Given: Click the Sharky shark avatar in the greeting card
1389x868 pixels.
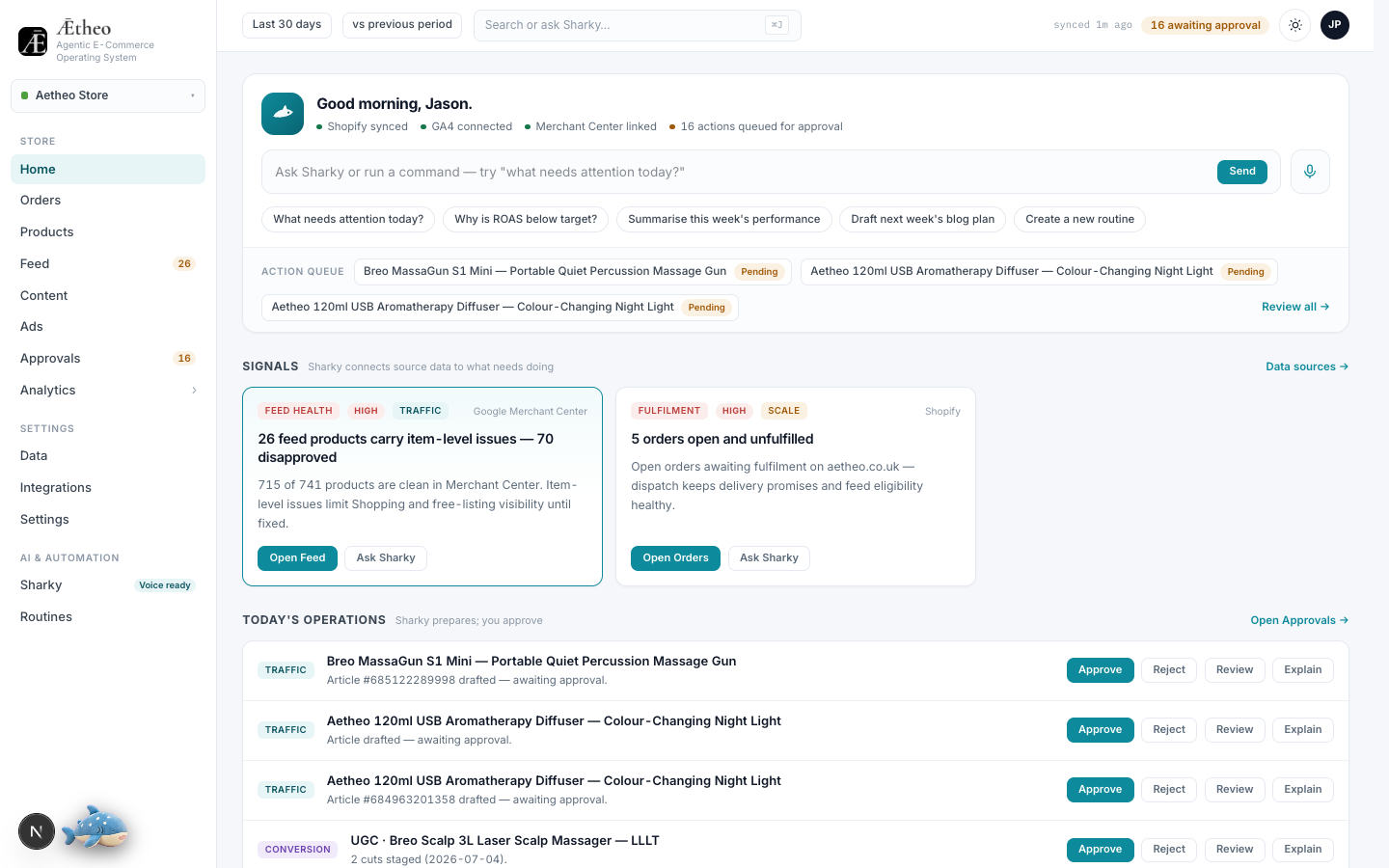Looking at the screenshot, I should tap(283, 114).
